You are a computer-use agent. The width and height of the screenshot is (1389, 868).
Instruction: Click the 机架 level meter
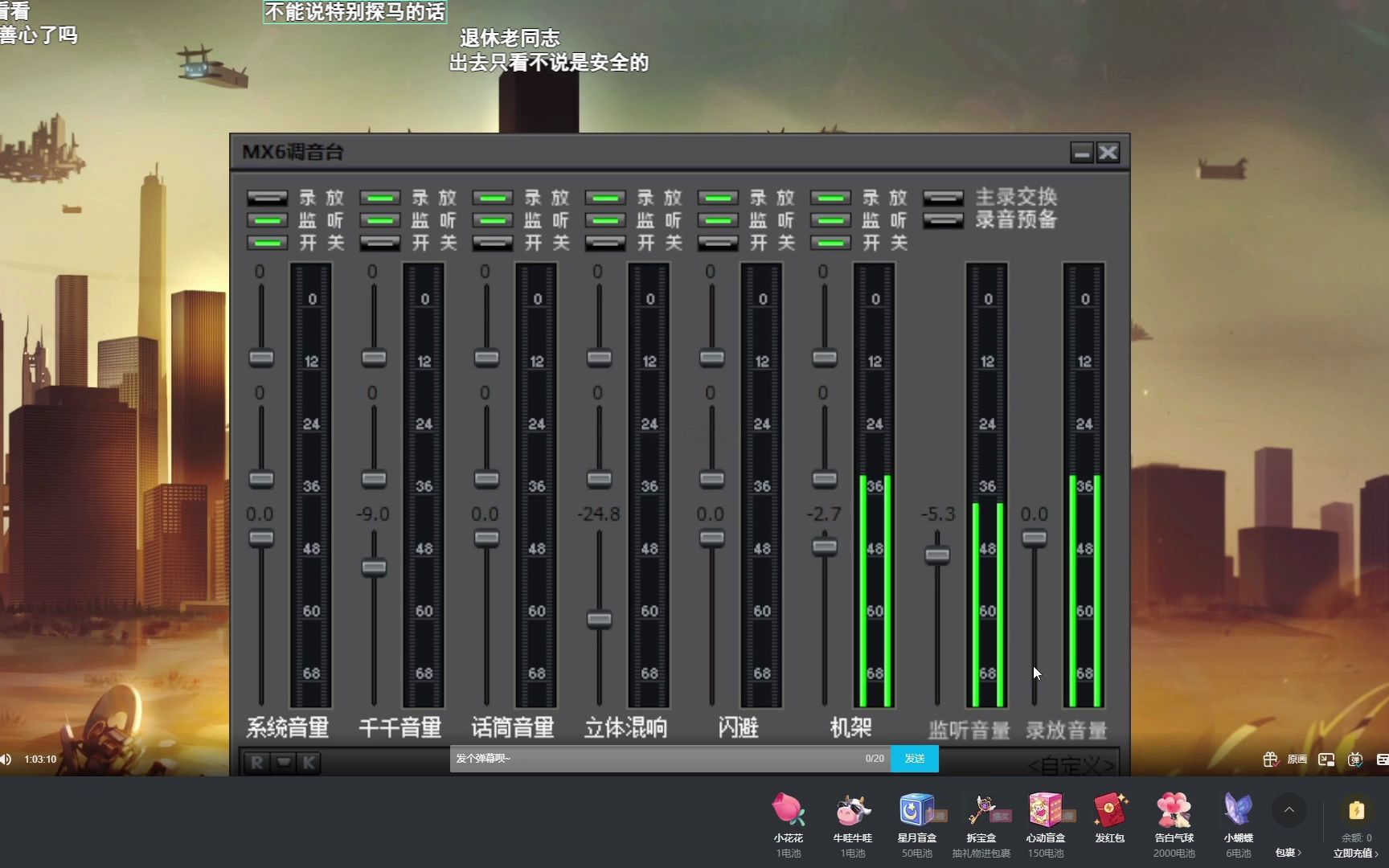click(875, 485)
